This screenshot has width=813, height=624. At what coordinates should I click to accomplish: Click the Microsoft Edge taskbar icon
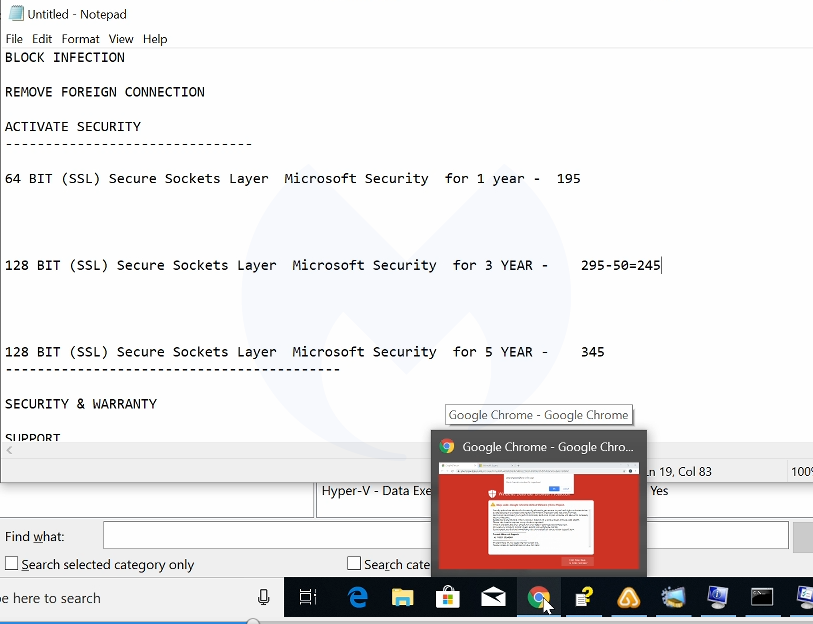(357, 598)
